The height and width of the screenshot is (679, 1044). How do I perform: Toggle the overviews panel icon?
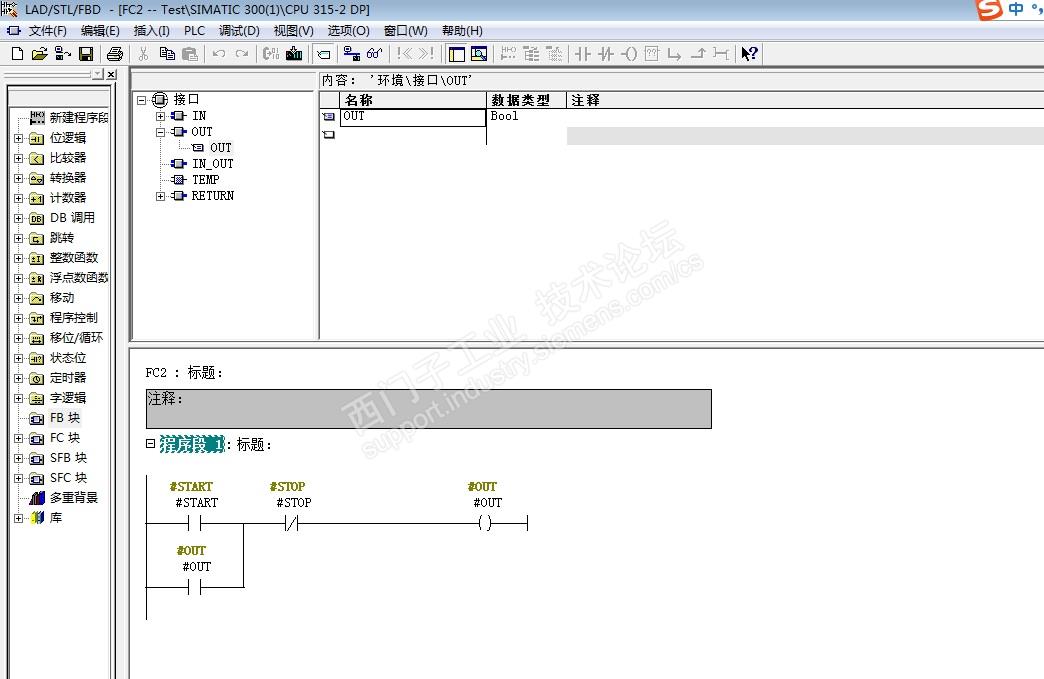pos(457,54)
